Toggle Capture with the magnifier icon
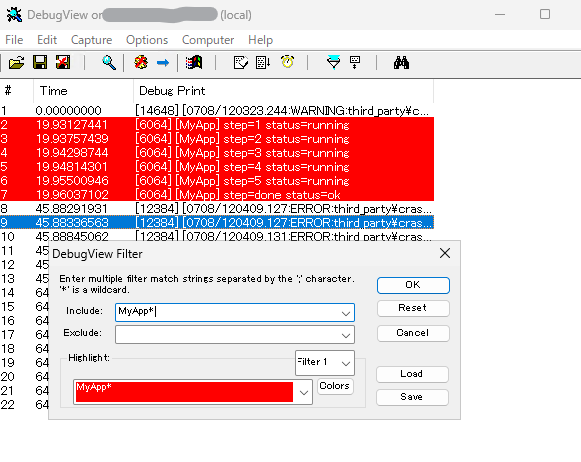Image resolution: width=581 pixels, height=462 pixels. point(109,63)
